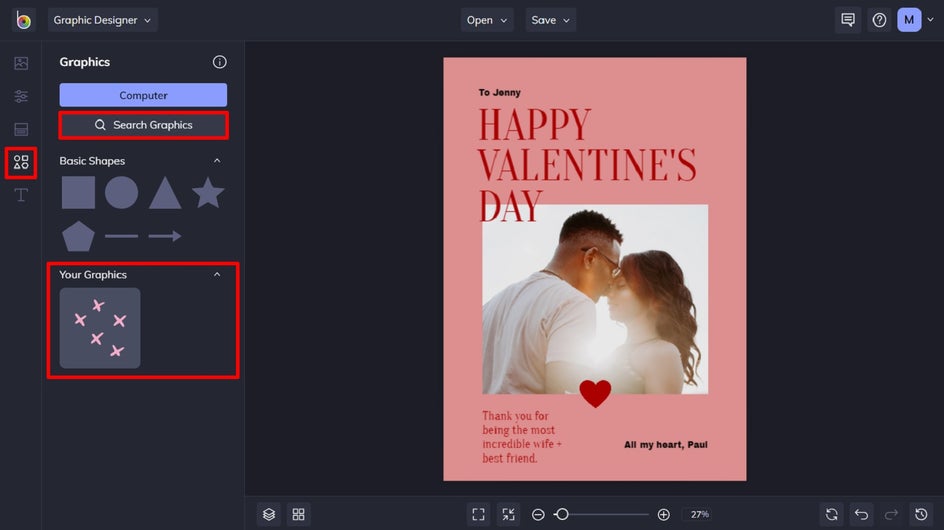944x530 pixels.
Task: Open the feedback chat icon
Action: 848,20
